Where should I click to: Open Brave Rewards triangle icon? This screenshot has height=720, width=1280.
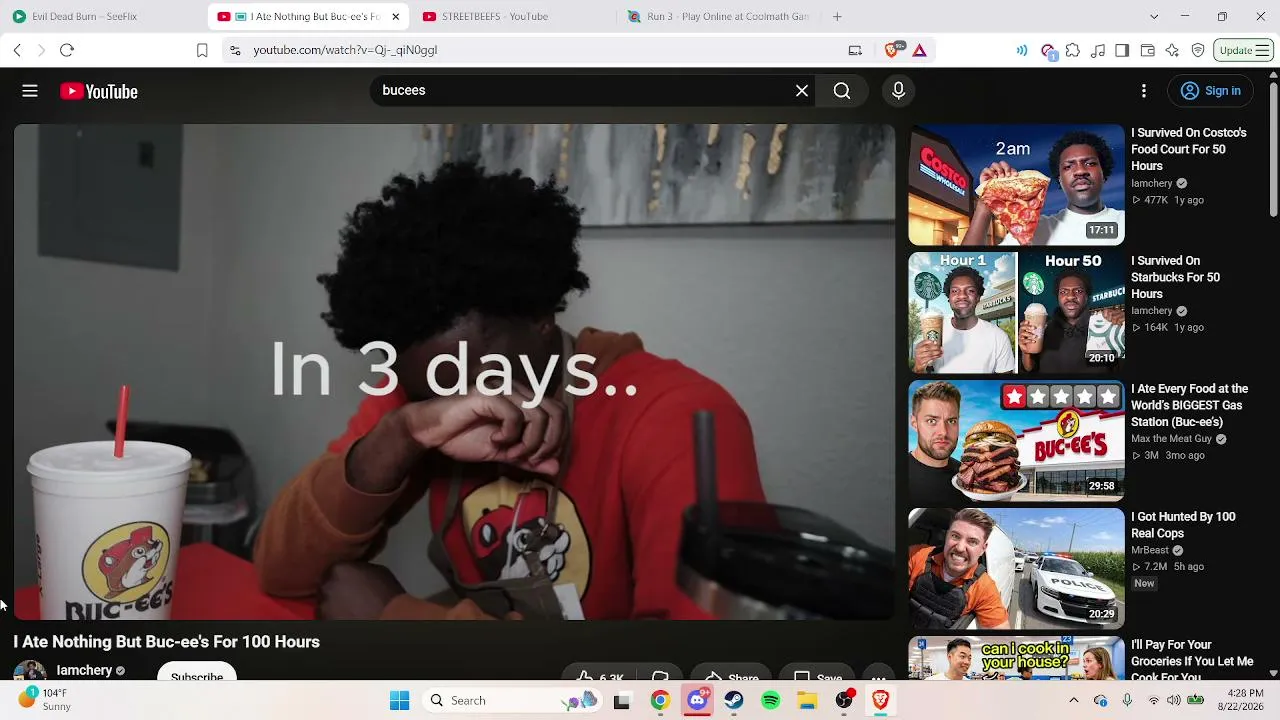pyautogui.click(x=919, y=50)
